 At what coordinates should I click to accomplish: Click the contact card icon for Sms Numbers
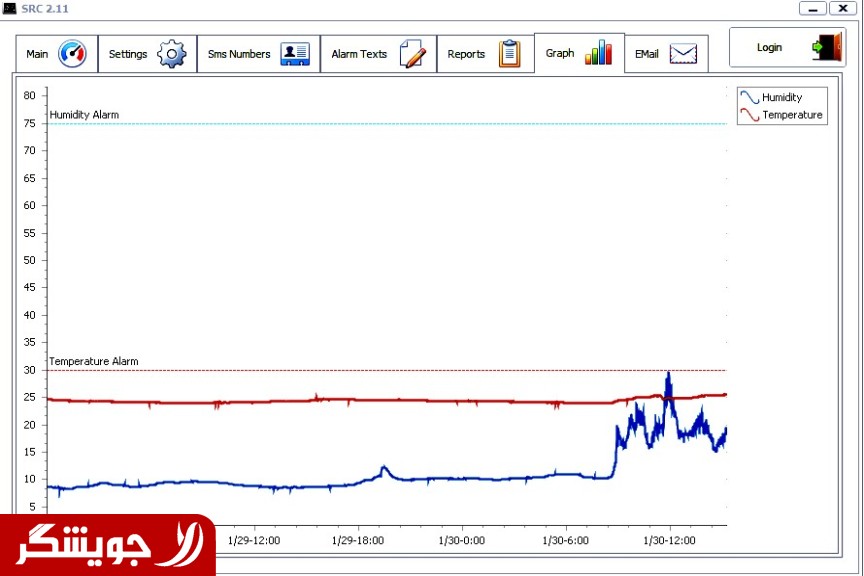tap(295, 54)
